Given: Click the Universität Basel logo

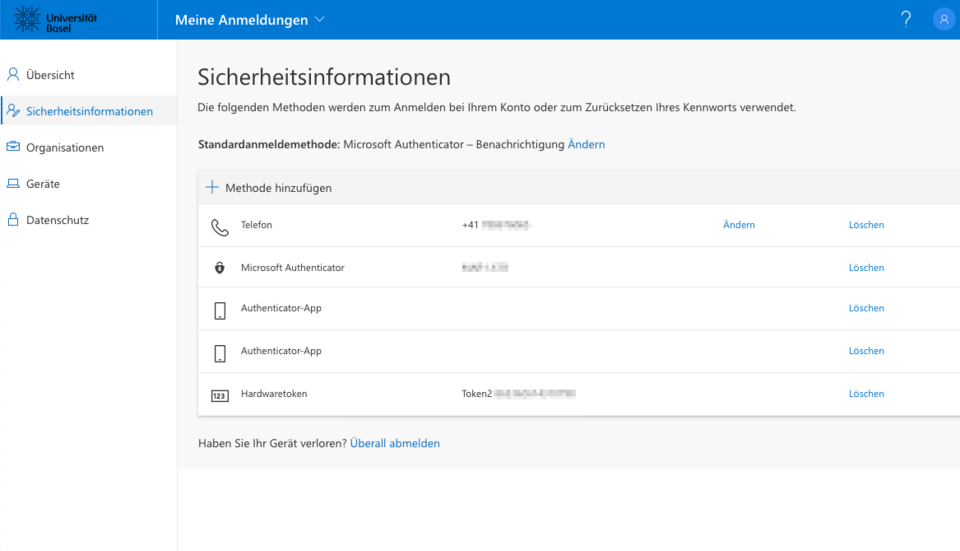Looking at the screenshot, I should click(58, 19).
